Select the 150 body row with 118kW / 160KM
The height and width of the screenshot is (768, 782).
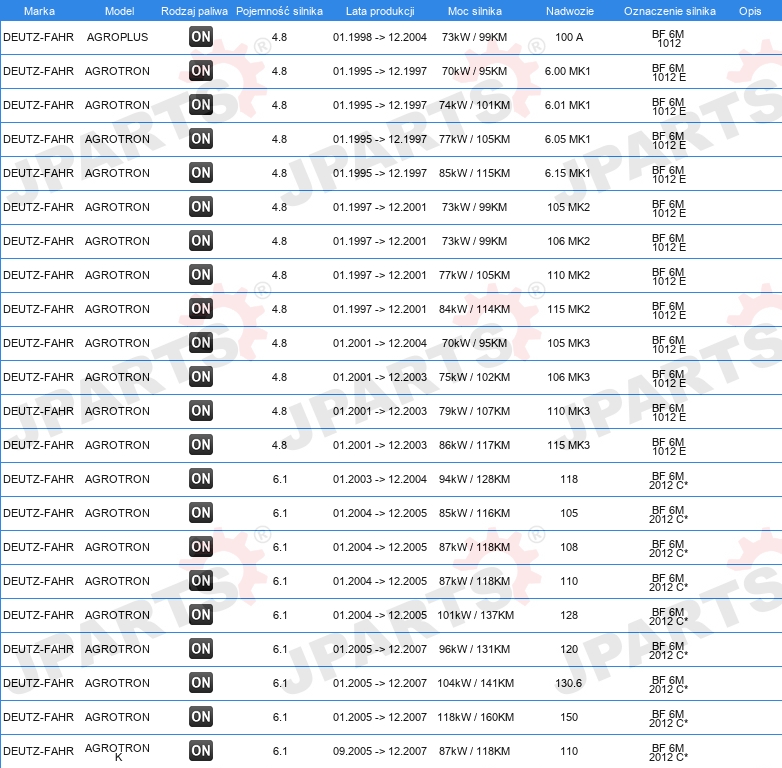pos(391,717)
